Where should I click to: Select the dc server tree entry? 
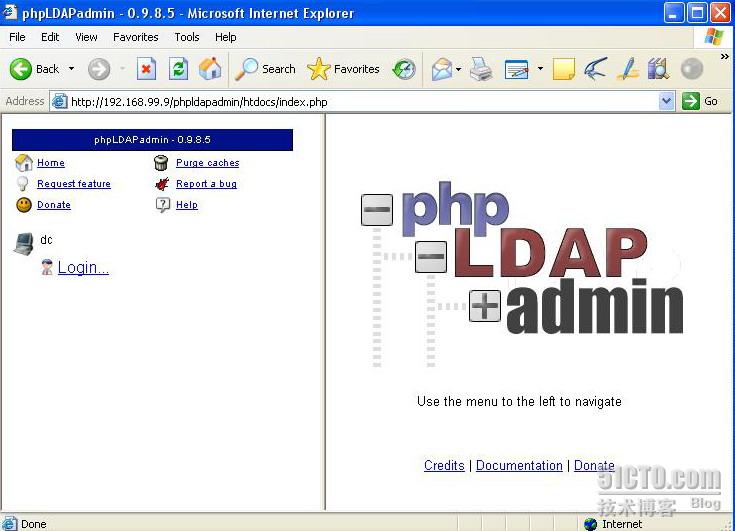click(x=46, y=240)
